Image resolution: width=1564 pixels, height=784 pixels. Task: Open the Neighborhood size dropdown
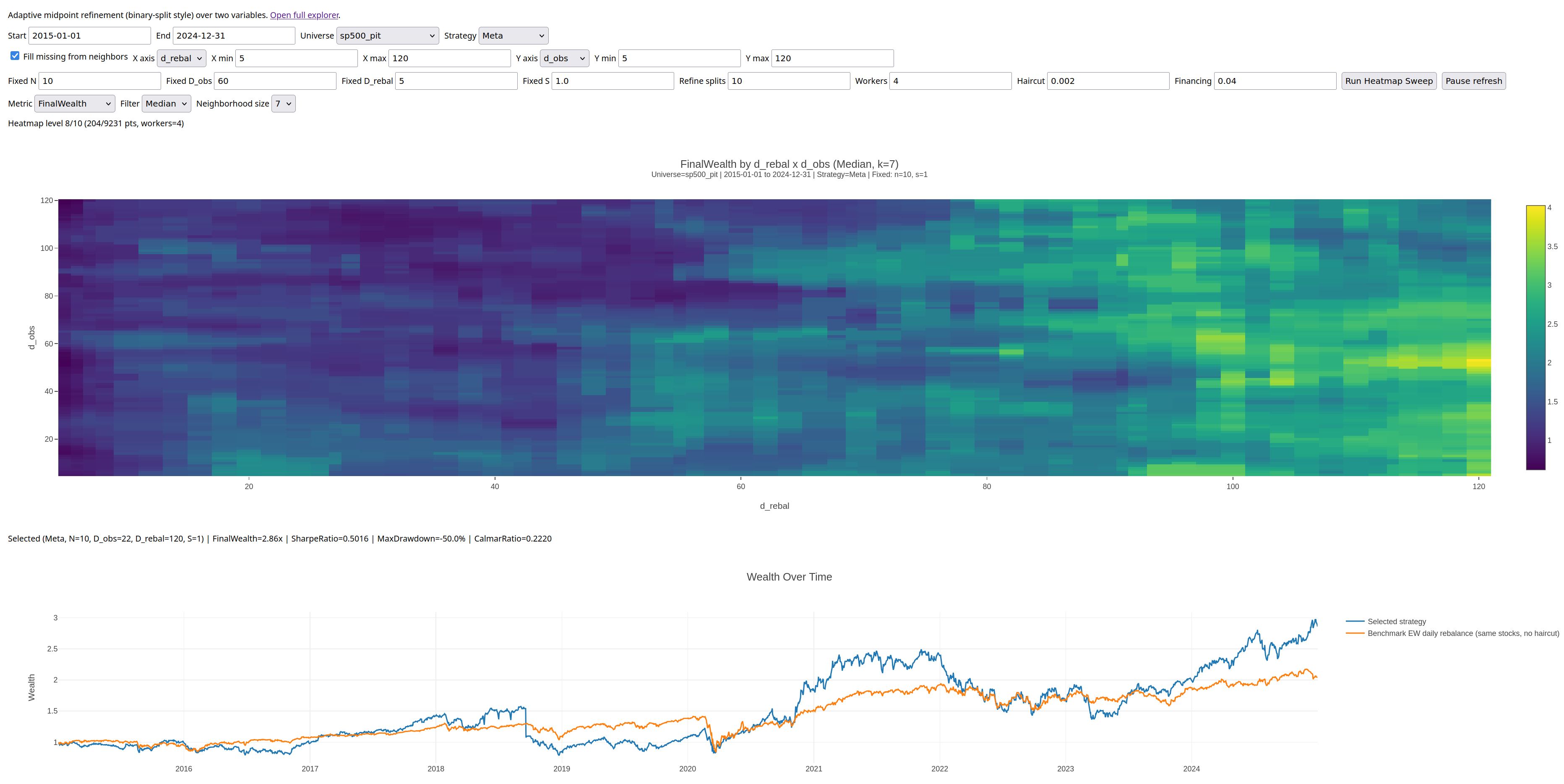pos(284,104)
